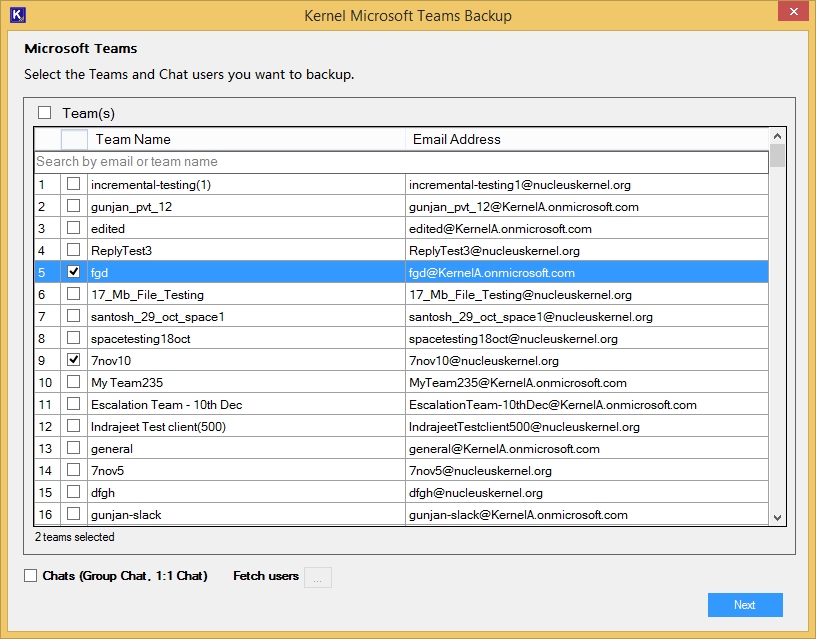The image size is (816, 639).
Task: Uncheck the 7nov10 team checkbox
Action: (x=72, y=360)
